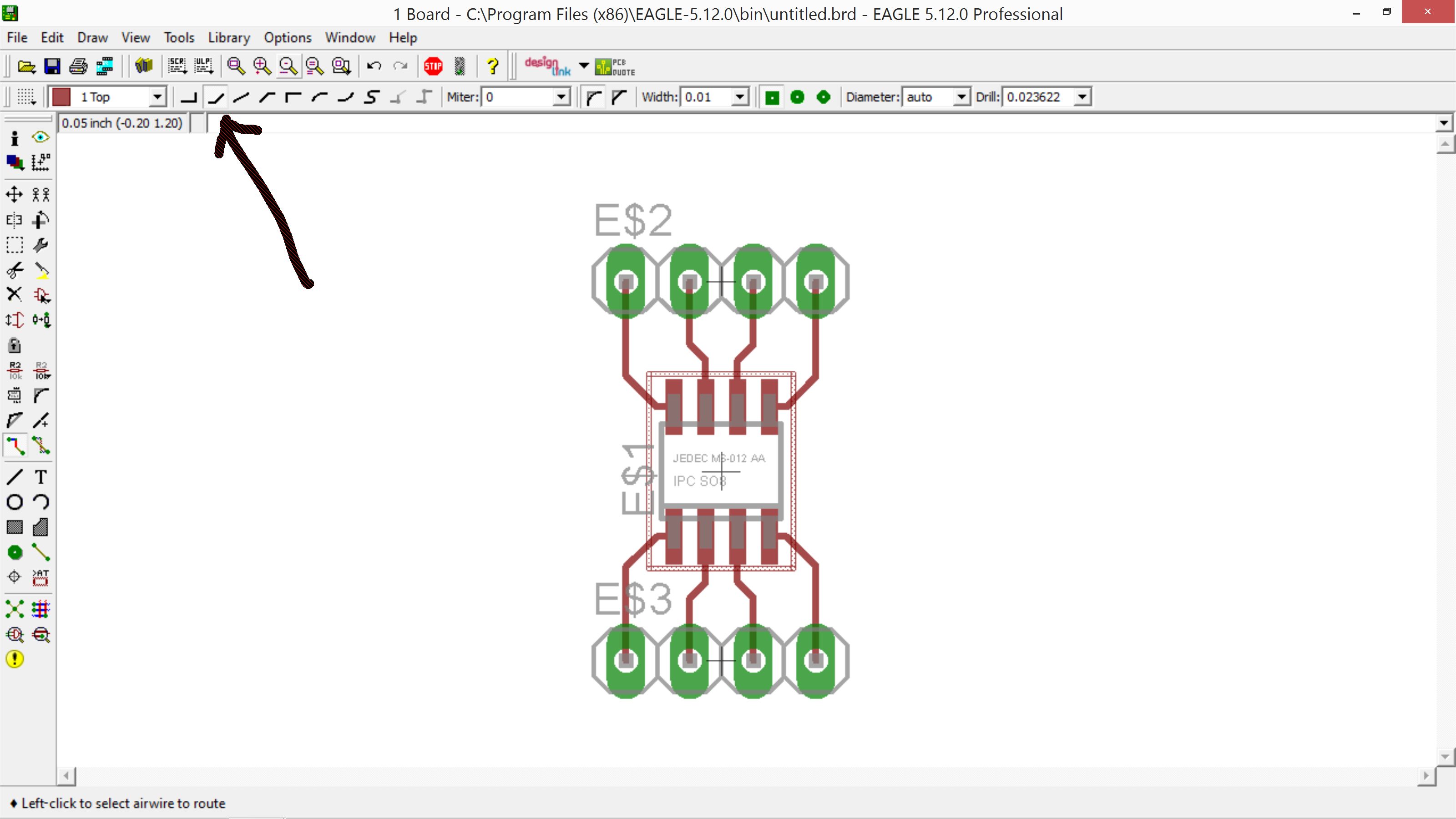
Task: Open the layer dropdown showing 1 Top
Action: pyautogui.click(x=157, y=97)
